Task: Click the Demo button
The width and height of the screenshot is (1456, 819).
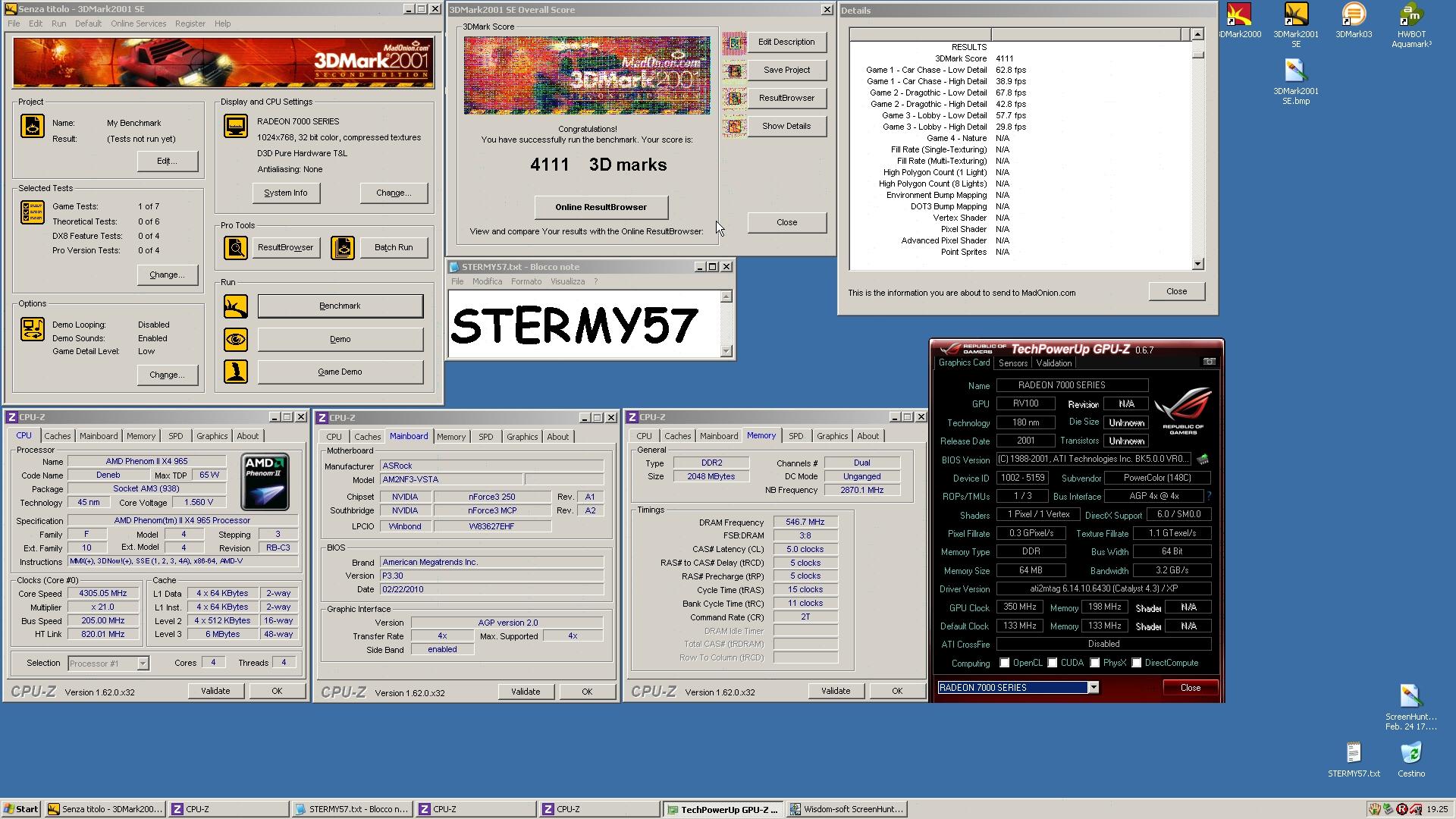Action: 340,339
